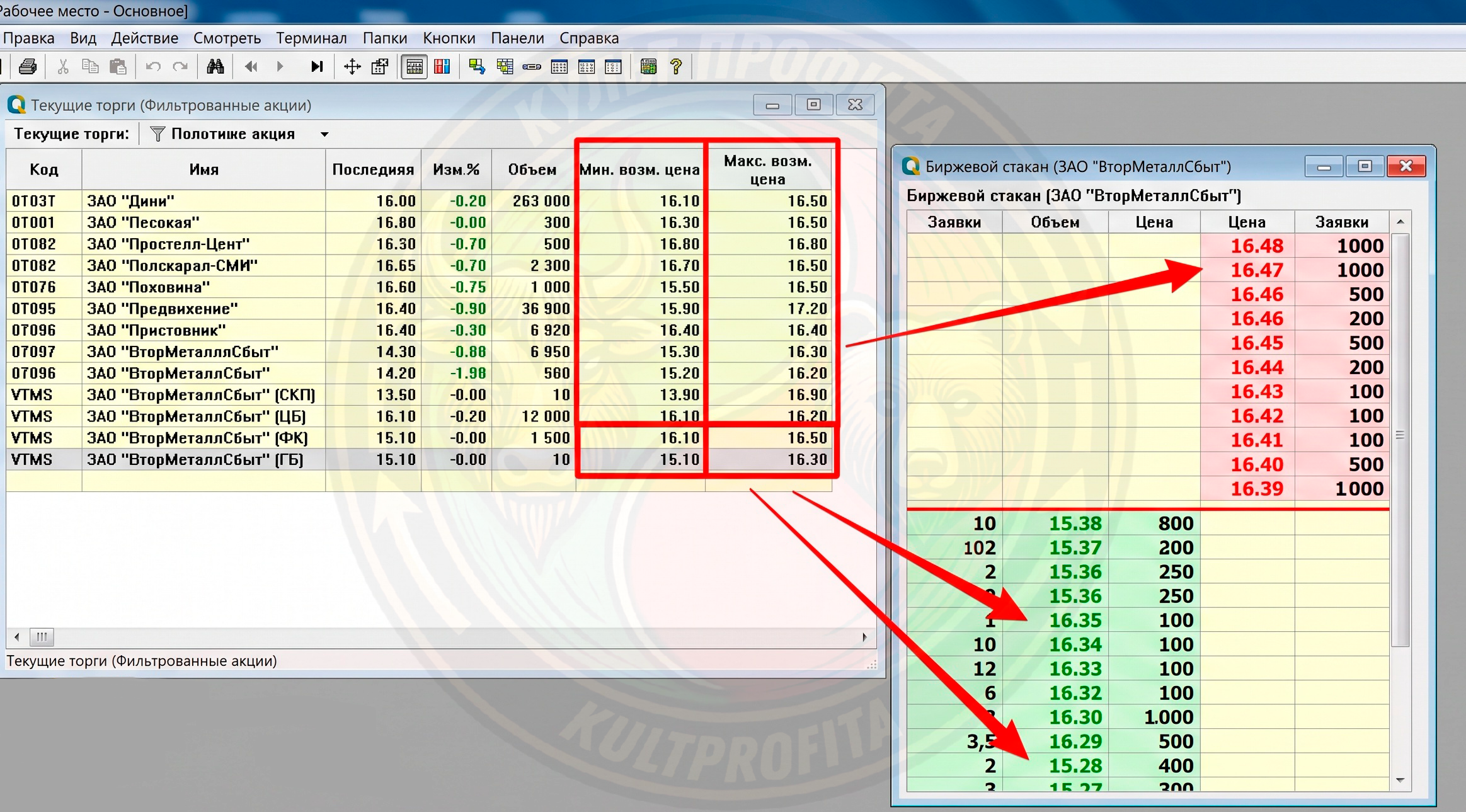Click the funnel filter icon
1466x812 pixels.
157,134
